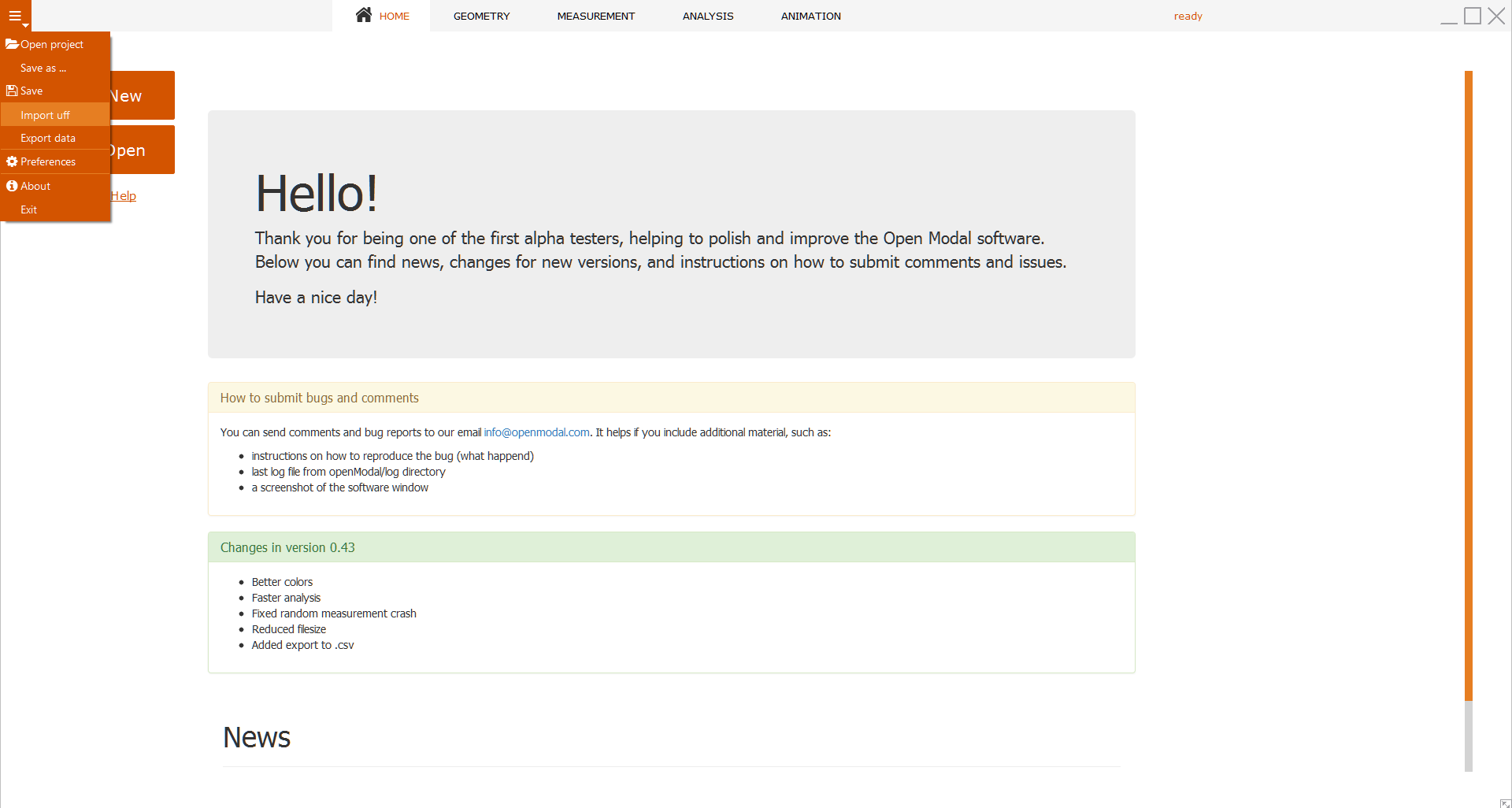The width and height of the screenshot is (1512, 808).
Task: Click the Save floppy disk icon
Action: [x=12, y=91]
